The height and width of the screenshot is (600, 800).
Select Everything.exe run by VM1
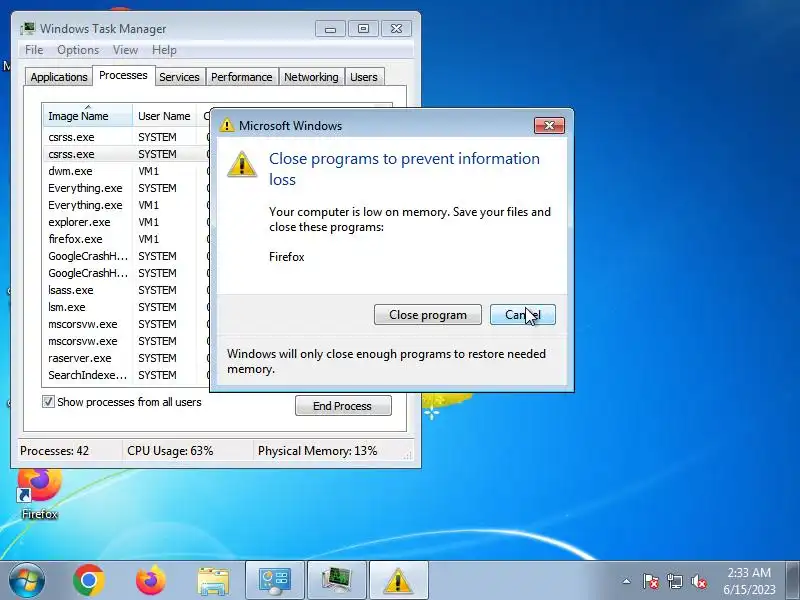(x=126, y=205)
